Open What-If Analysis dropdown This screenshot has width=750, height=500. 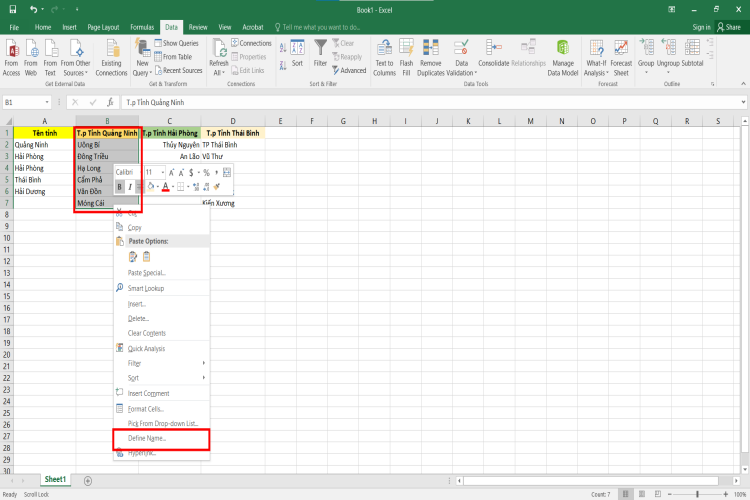(596, 57)
